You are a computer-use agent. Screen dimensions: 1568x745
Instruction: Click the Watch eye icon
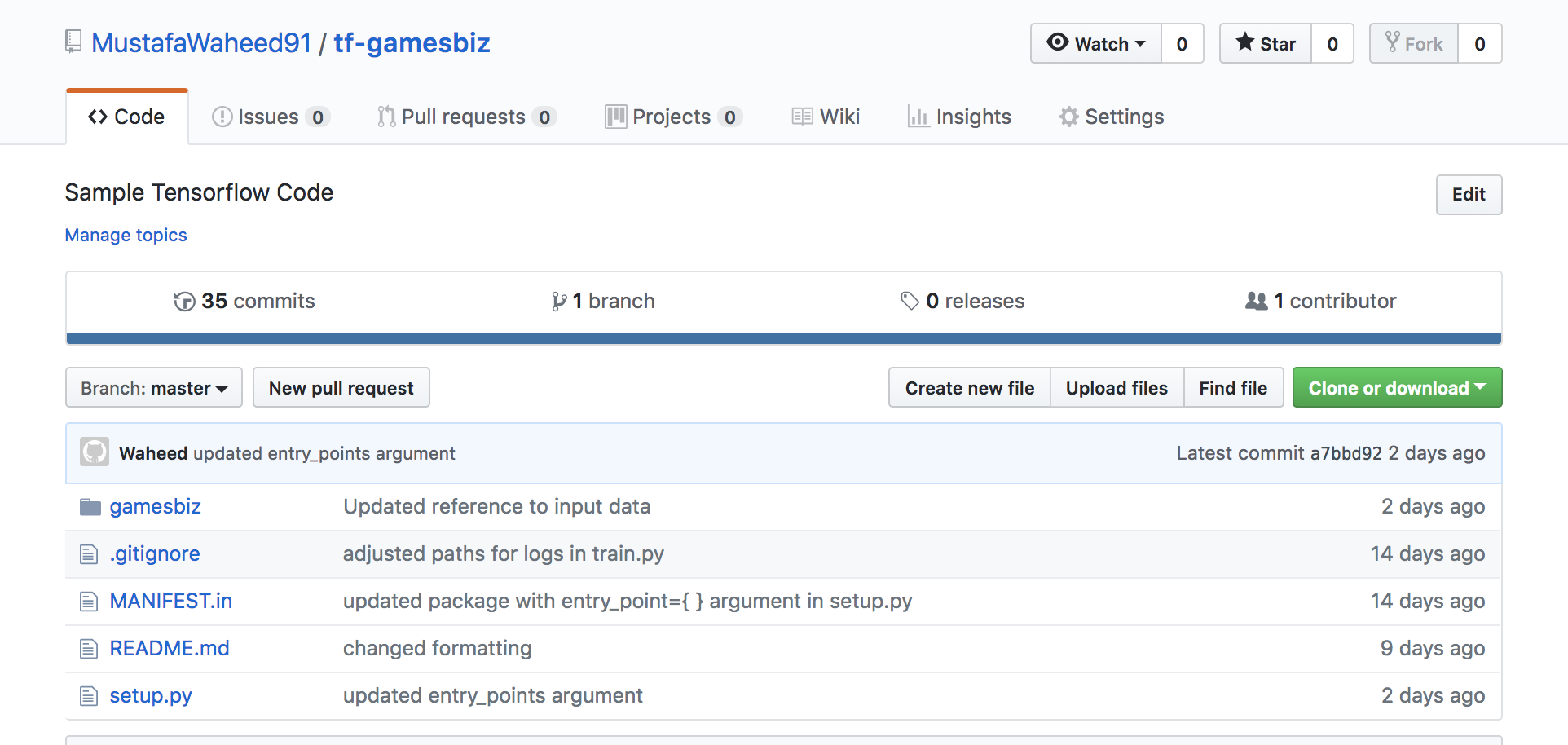1058,42
